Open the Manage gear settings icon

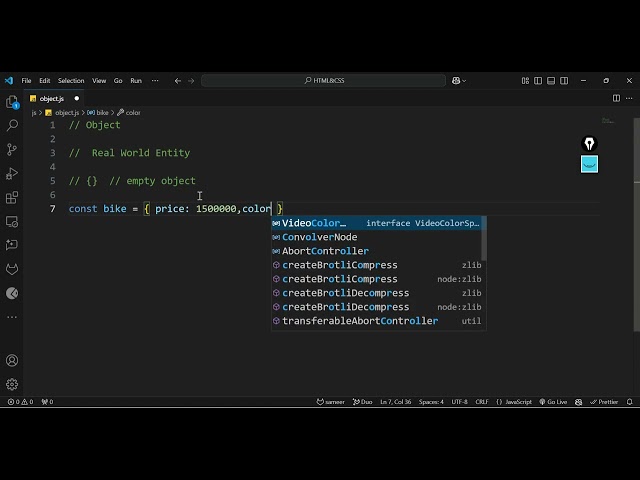12,384
